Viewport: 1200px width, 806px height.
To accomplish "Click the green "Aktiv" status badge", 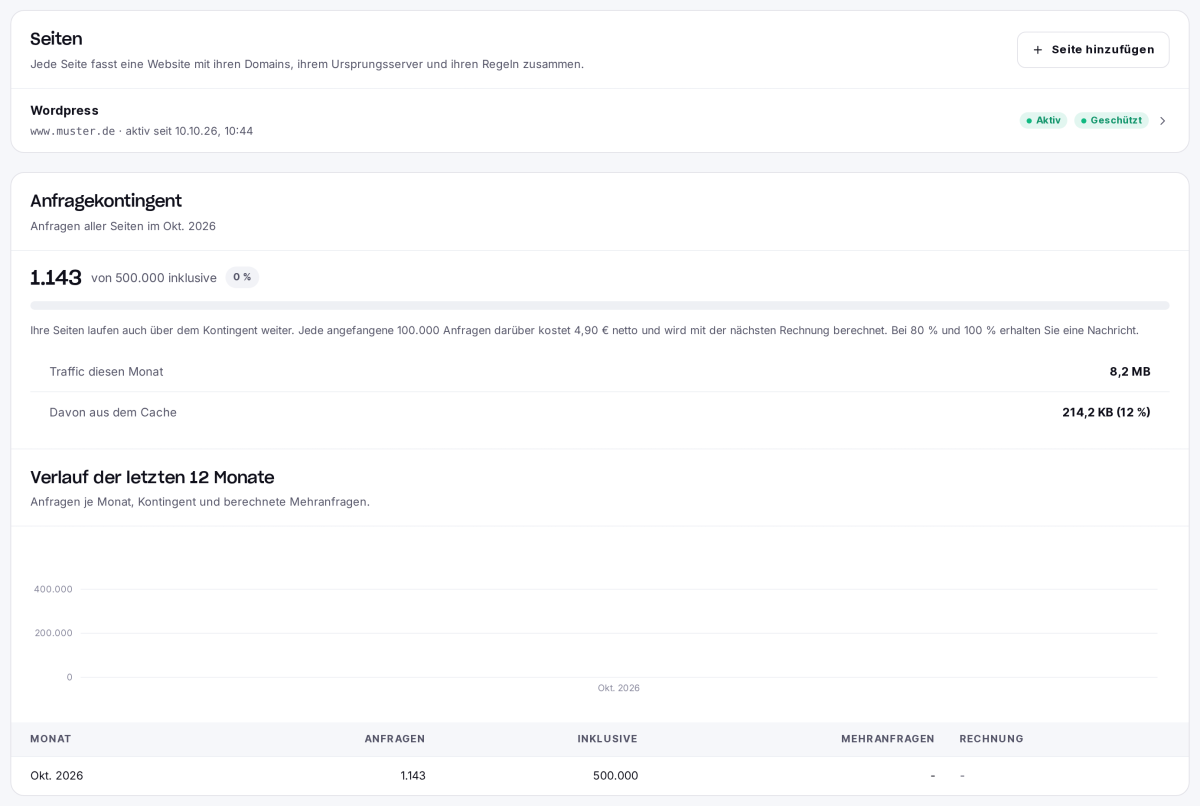I will tap(1043, 120).
